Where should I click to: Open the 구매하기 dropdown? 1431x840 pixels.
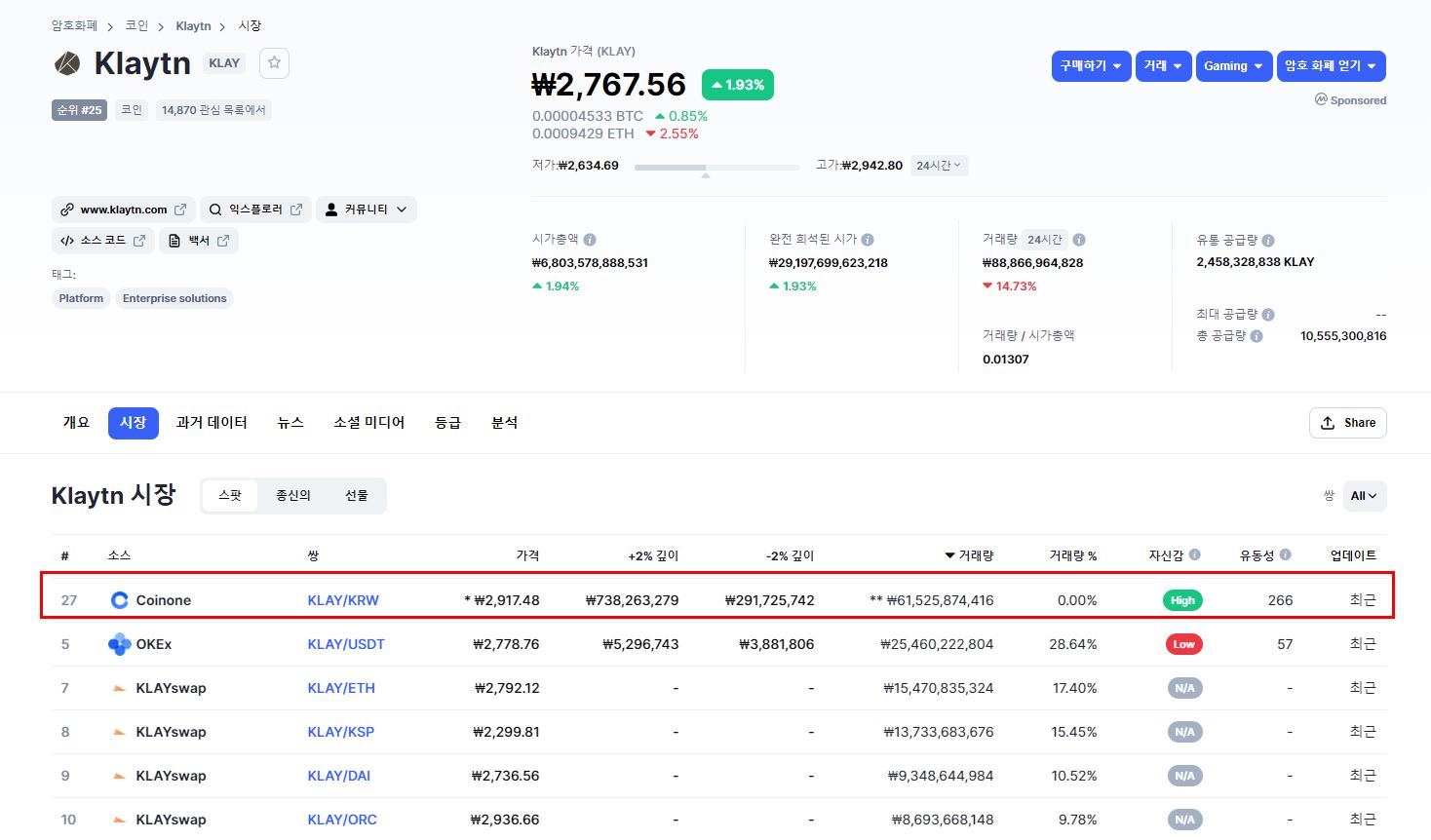[1091, 66]
